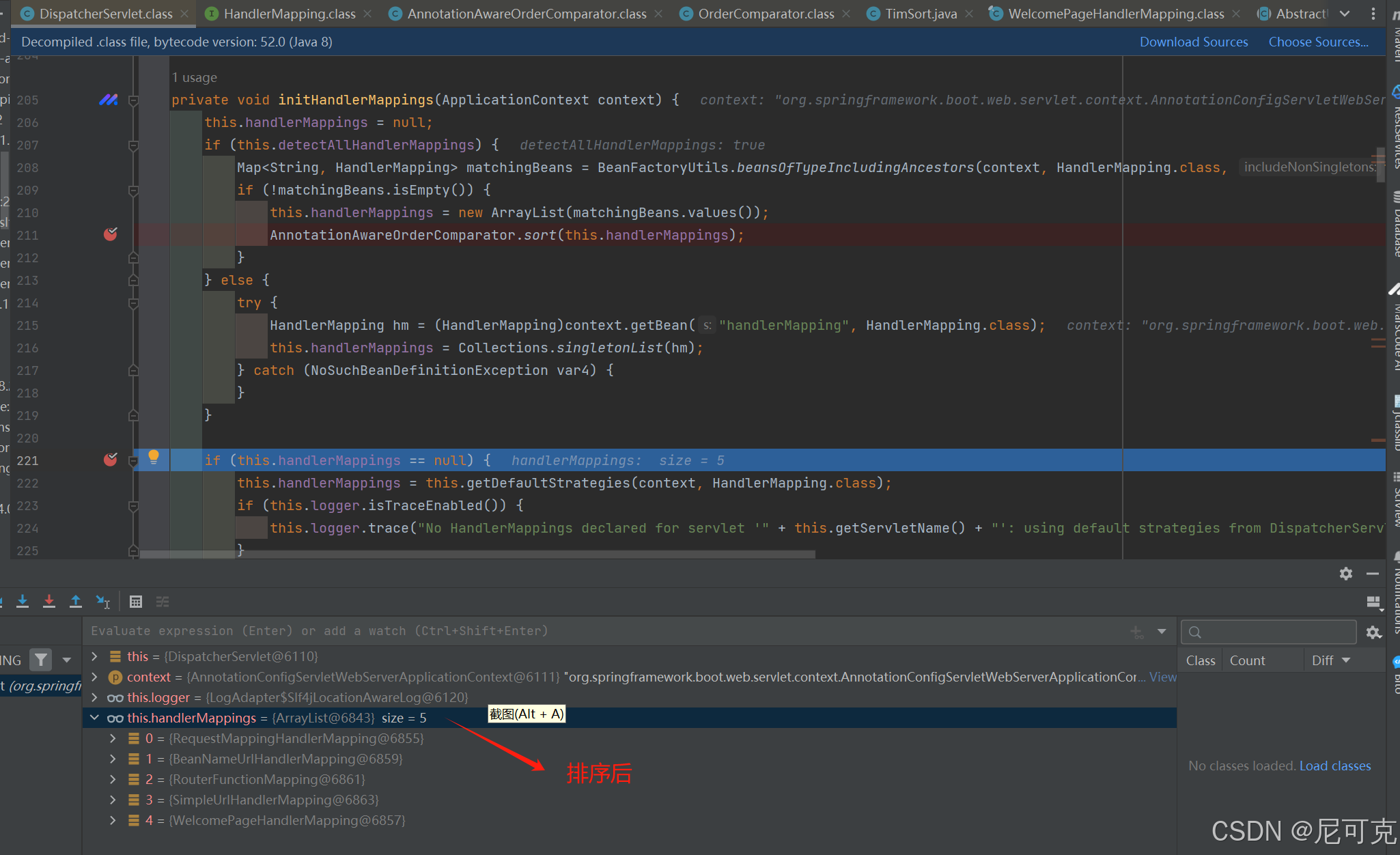Switch to the HandlerMapping.class tab
Screen dimensions: 1400x855
pos(289,14)
